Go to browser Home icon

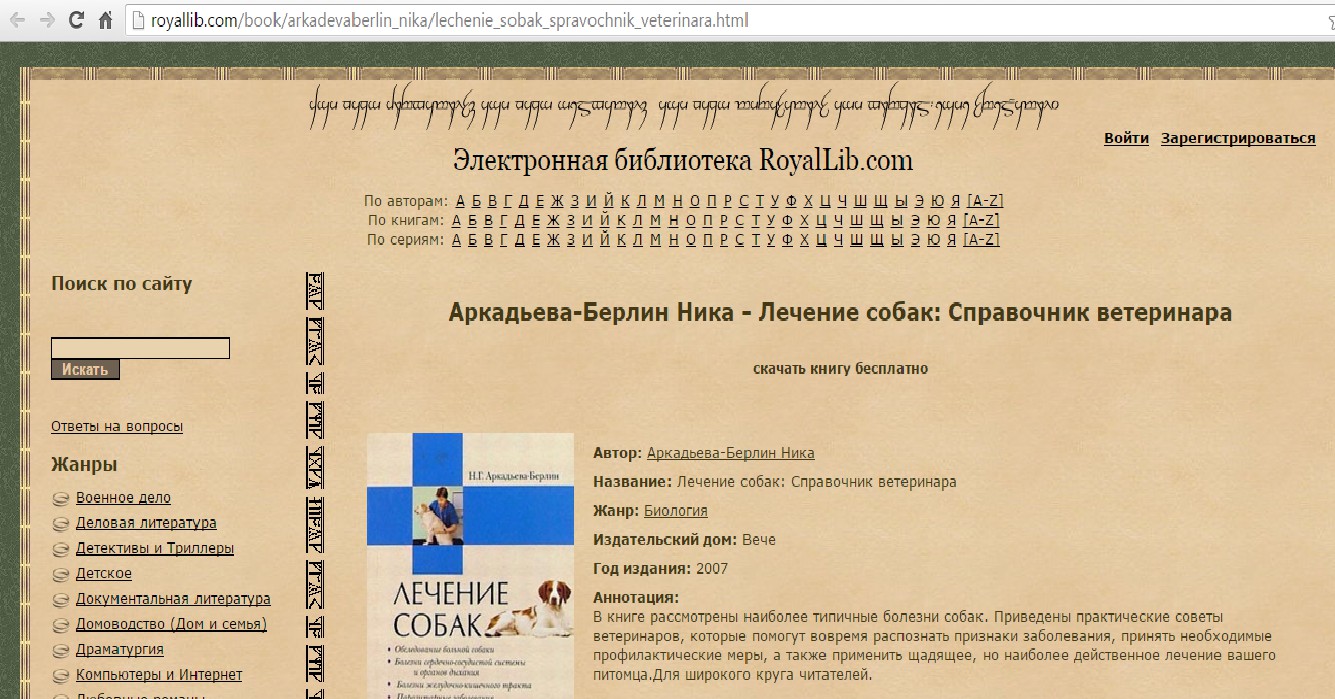pos(105,20)
